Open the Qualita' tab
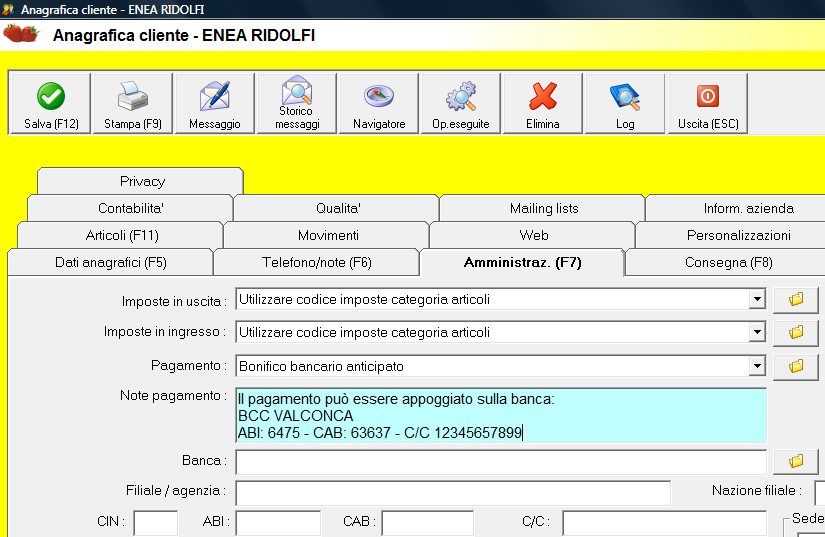 click(x=337, y=208)
